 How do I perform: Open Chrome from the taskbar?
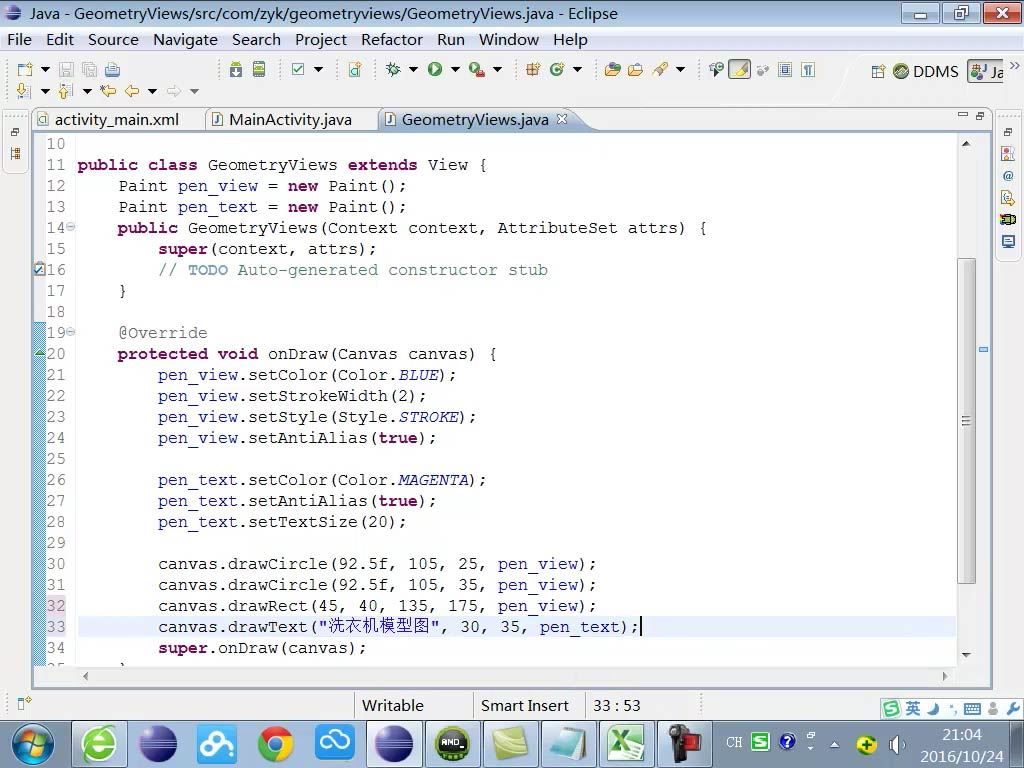click(x=276, y=743)
